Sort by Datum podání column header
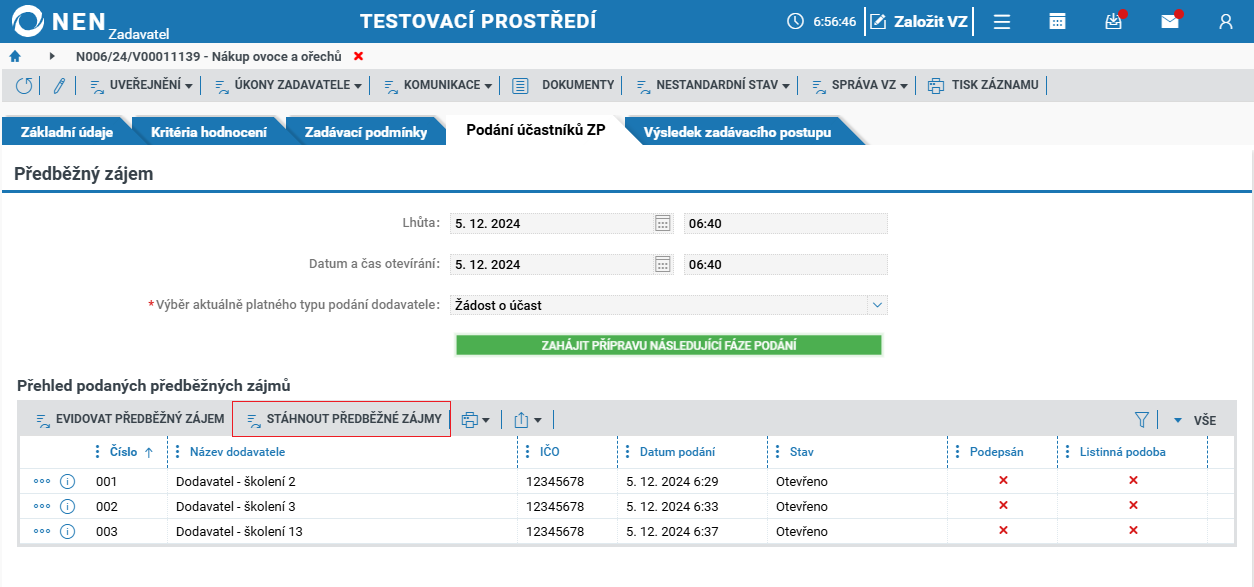Viewport: 1254px width, 587px height. (x=677, y=452)
